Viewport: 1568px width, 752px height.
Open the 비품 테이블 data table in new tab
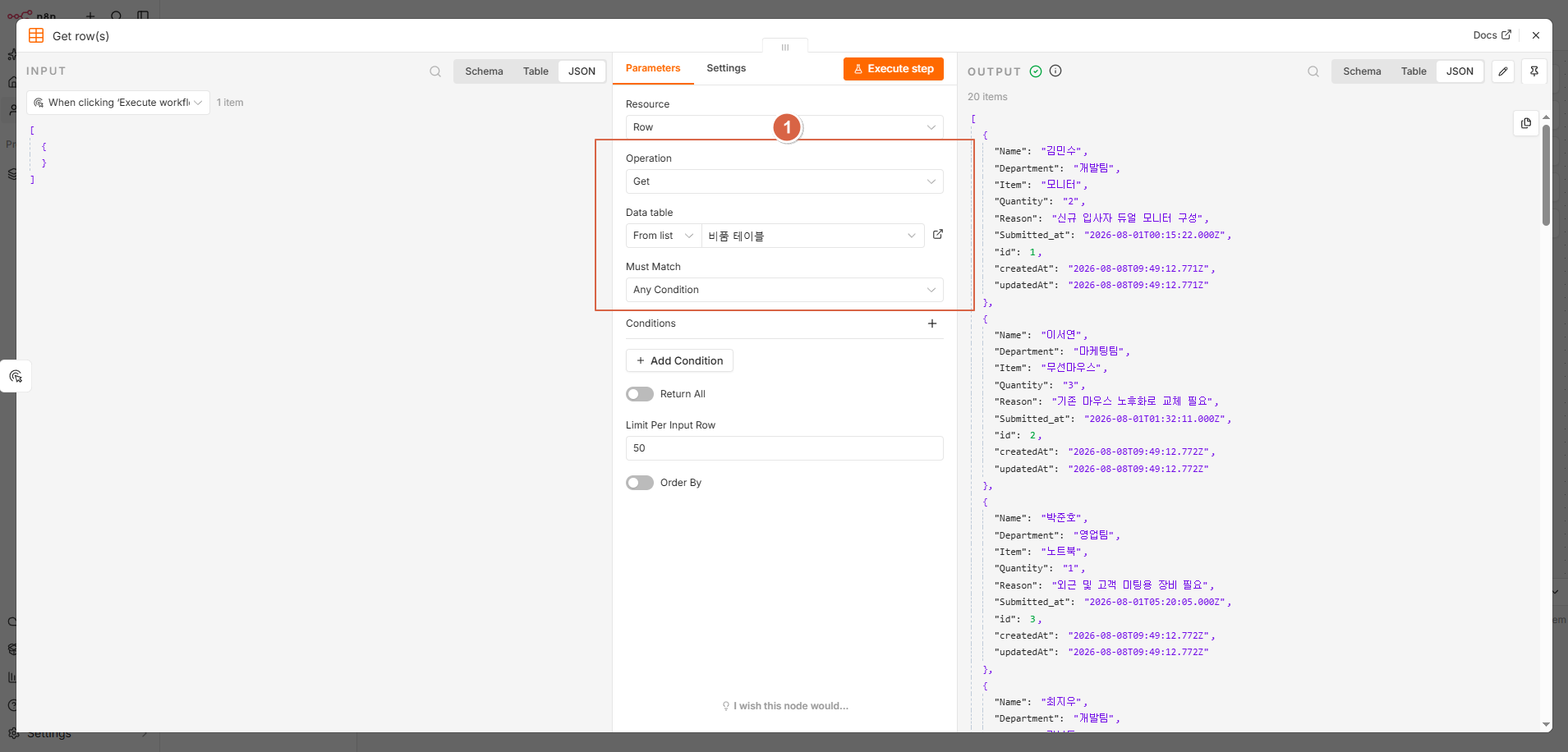[938, 235]
